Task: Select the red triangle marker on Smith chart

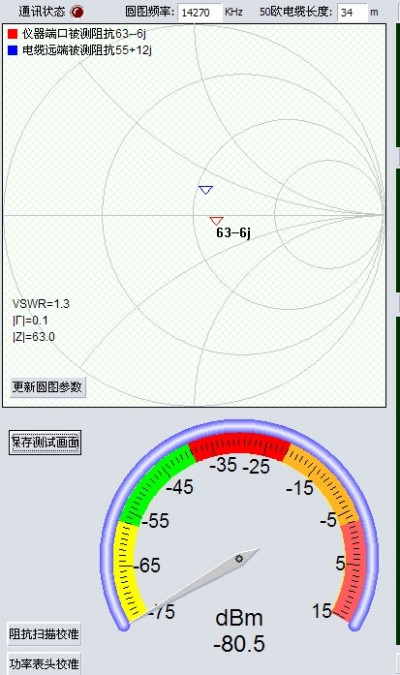Action: [216, 221]
